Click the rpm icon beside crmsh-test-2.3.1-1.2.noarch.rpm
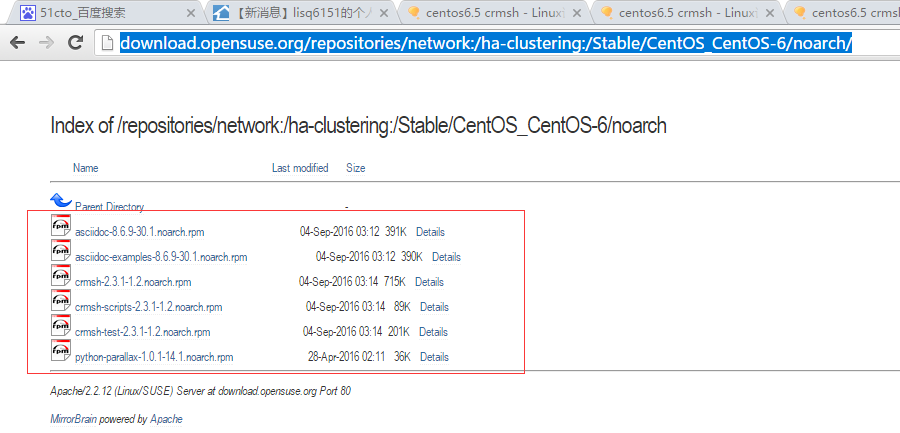Image resolution: width=900 pixels, height=433 pixels. (61, 325)
